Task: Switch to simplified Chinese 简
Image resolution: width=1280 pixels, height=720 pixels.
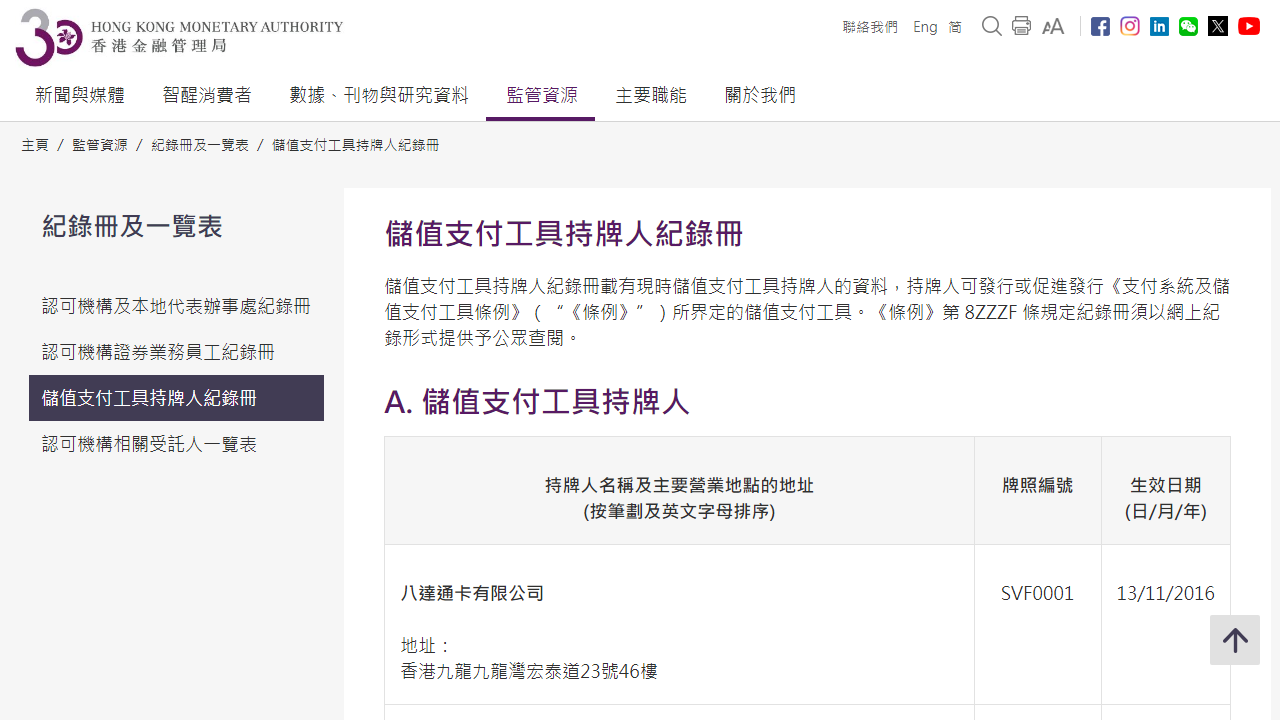Action: pos(955,27)
